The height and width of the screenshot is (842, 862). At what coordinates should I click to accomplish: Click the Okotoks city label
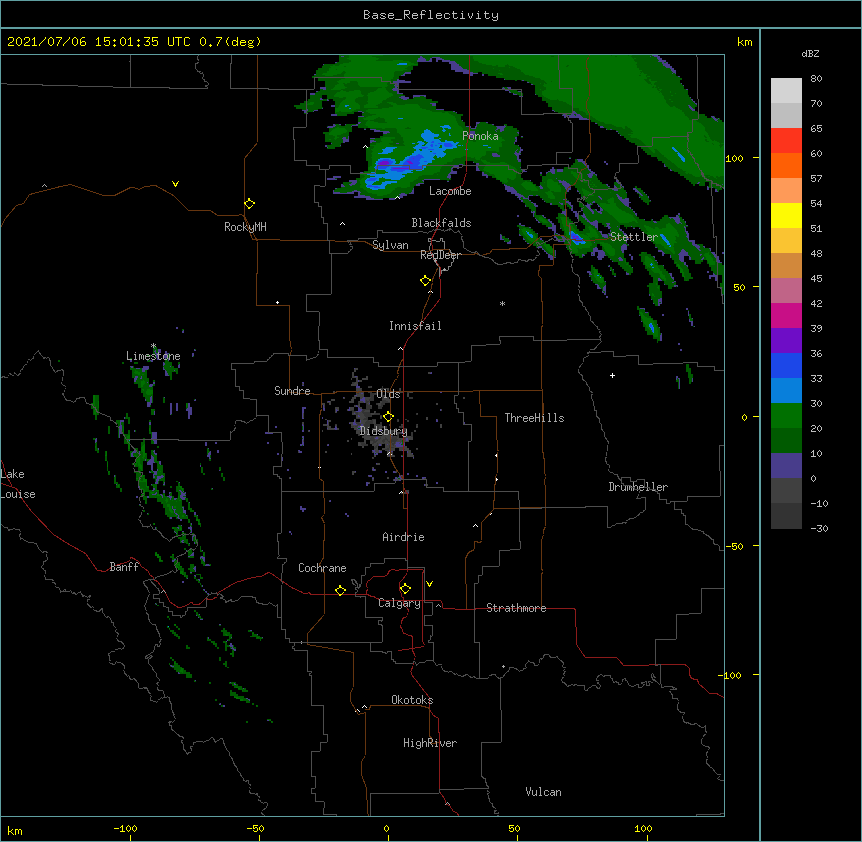pos(412,700)
